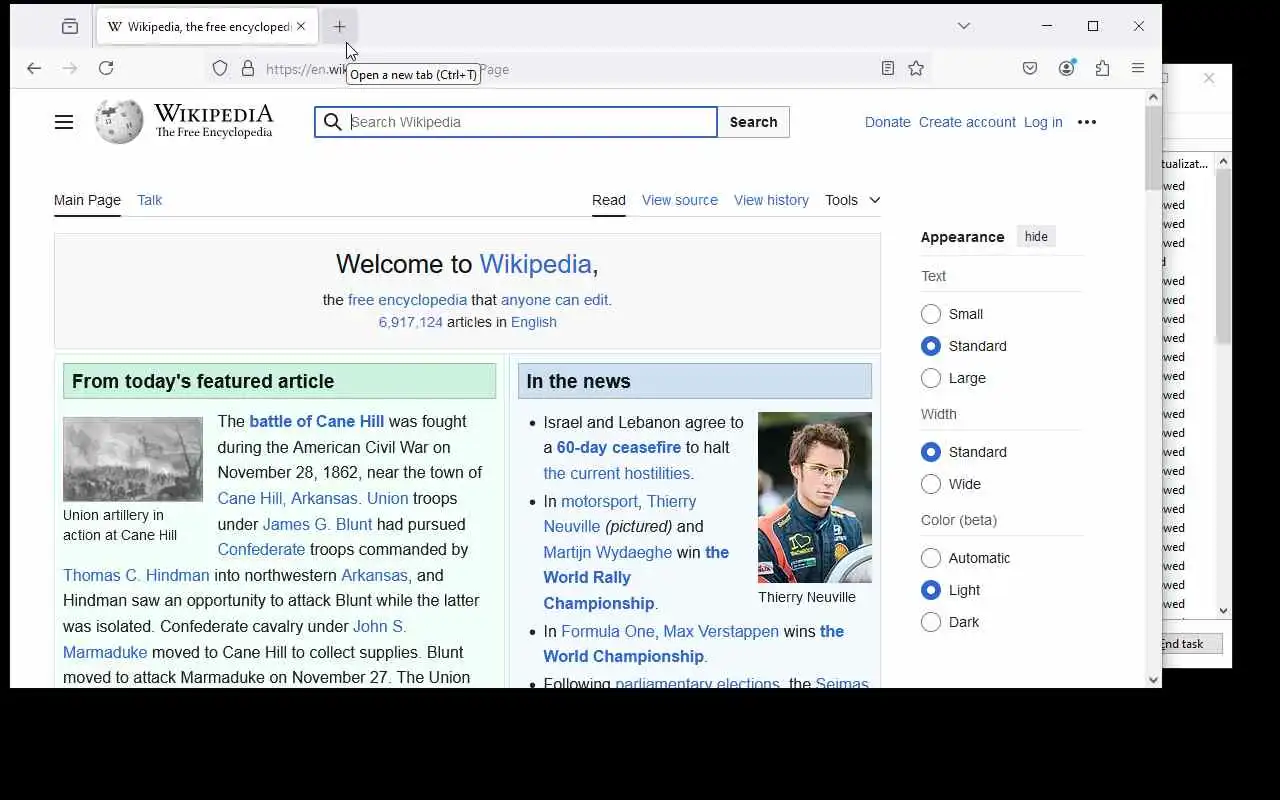Select the Read tab

609,200
